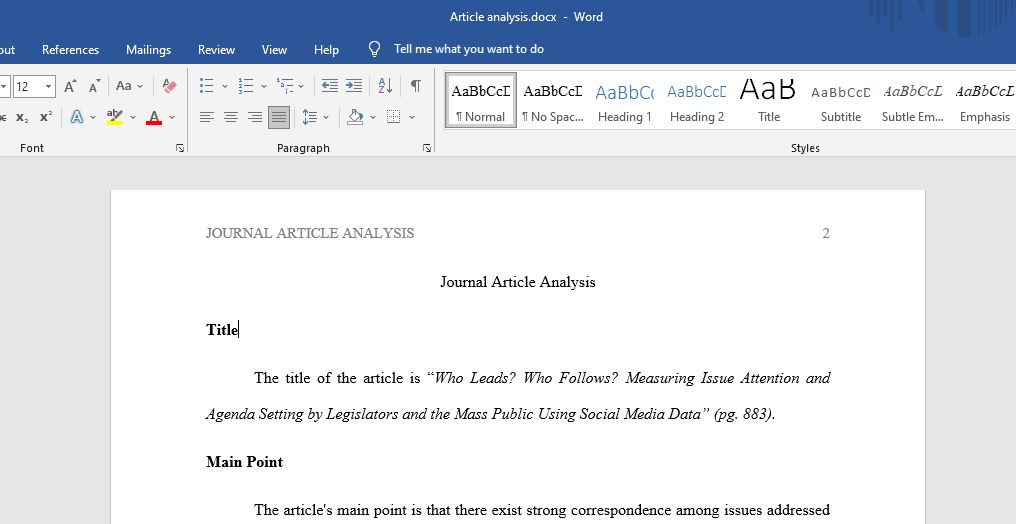Expand highlight color dropdown arrow

point(133,117)
